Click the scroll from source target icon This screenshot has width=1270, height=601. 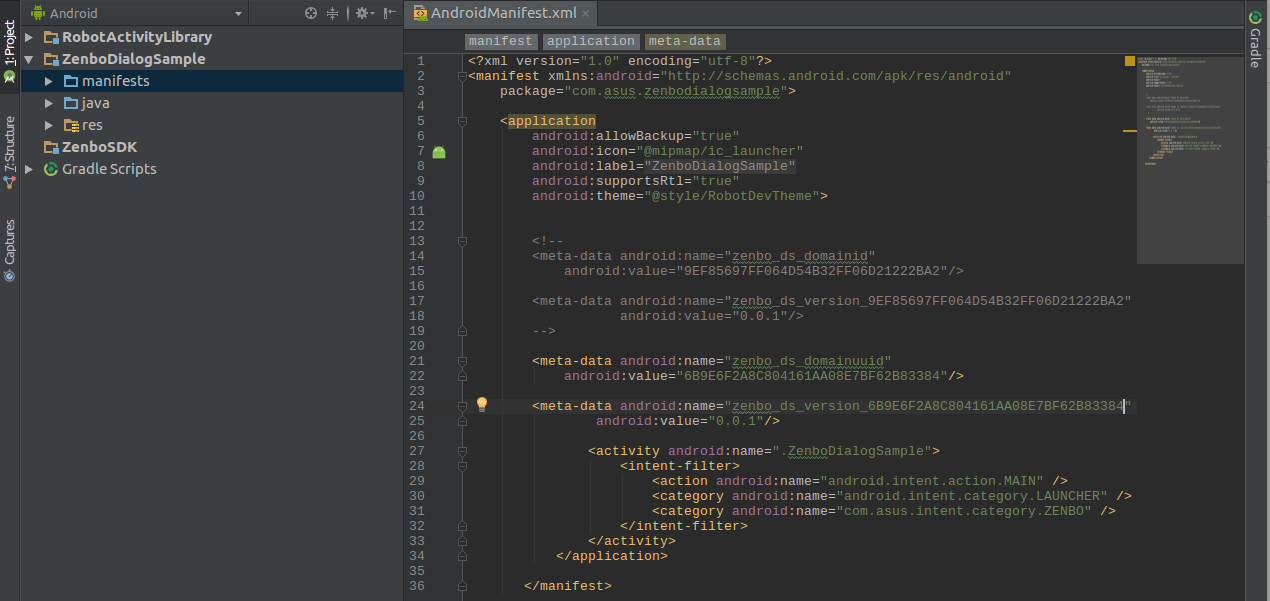pyautogui.click(x=311, y=13)
